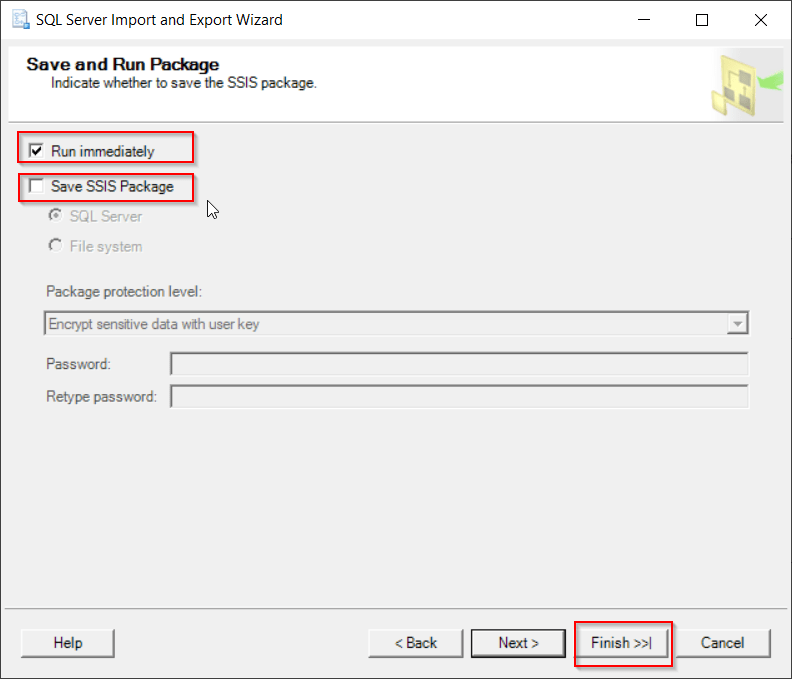
Task: Select the SQL Server radio option
Action: [x=55, y=216]
